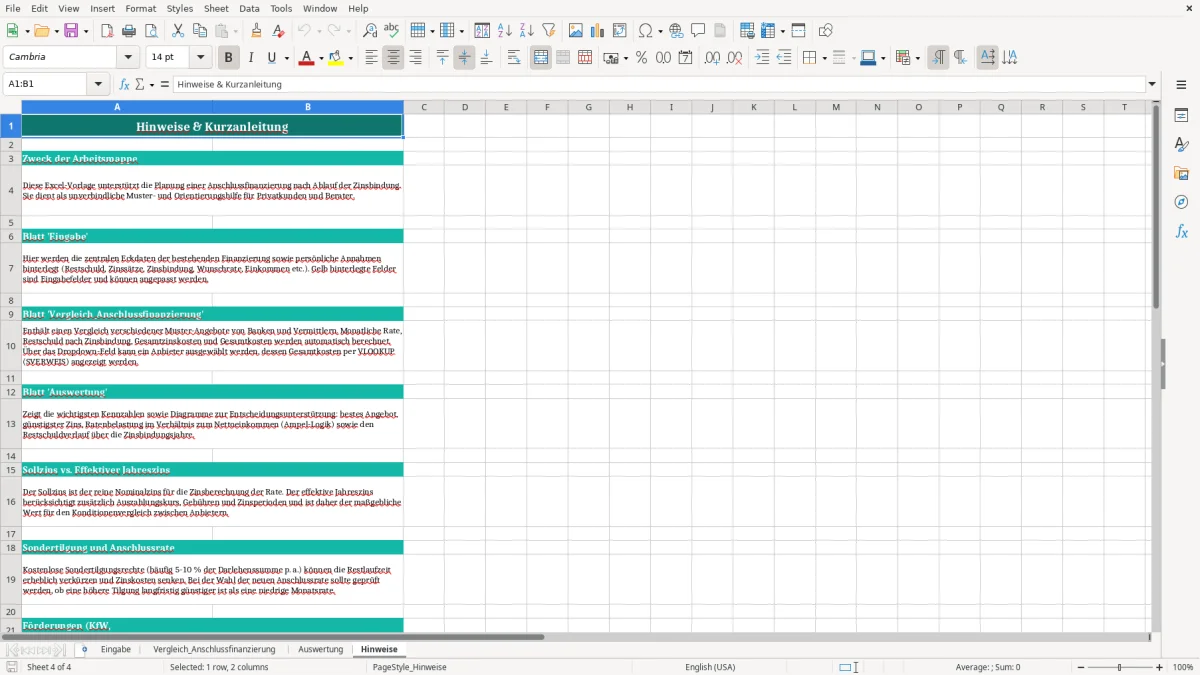The image size is (1200, 675).
Task: Align cell text right
Action: [416, 58]
